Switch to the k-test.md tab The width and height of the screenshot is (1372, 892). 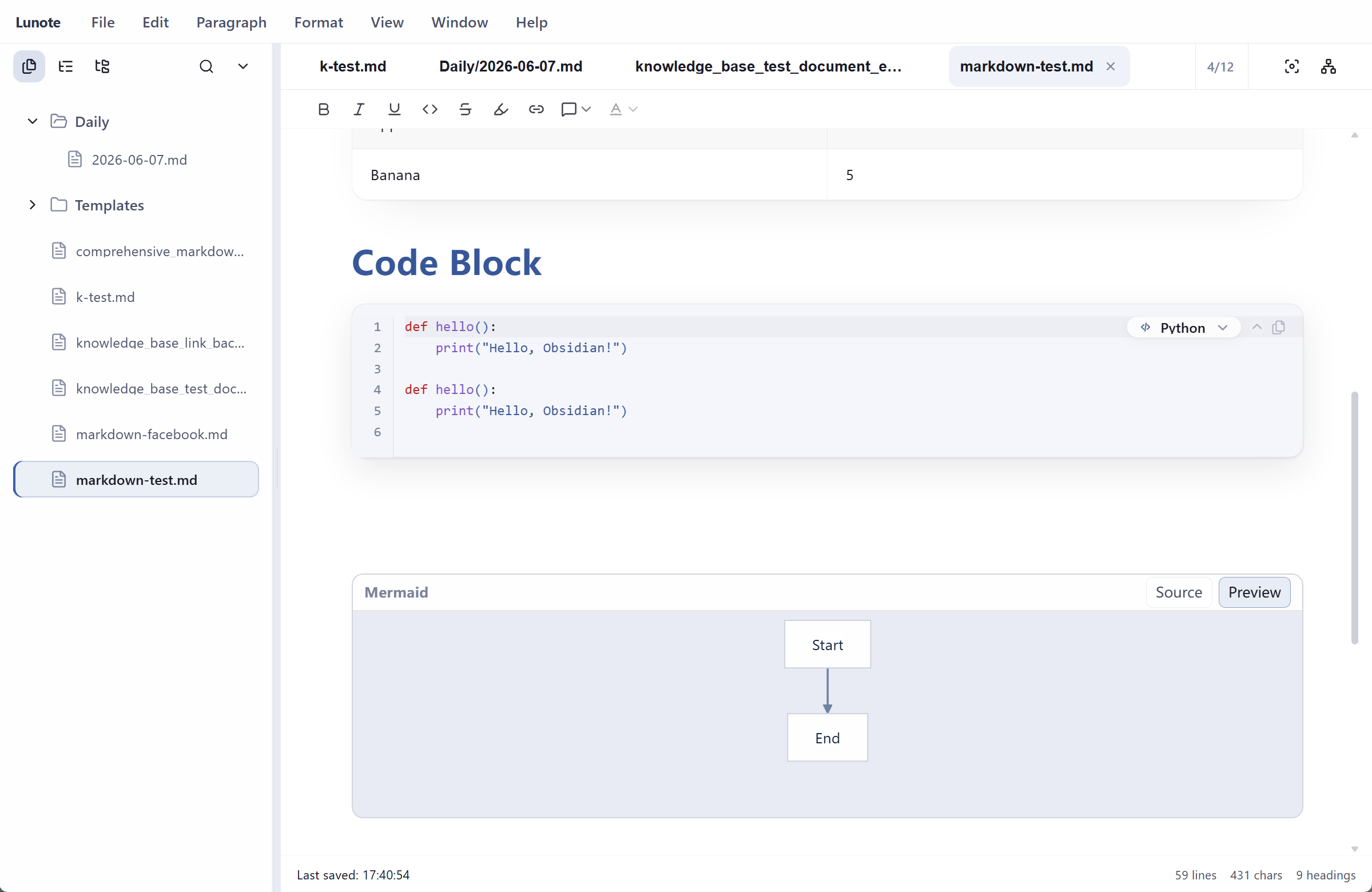tap(353, 66)
